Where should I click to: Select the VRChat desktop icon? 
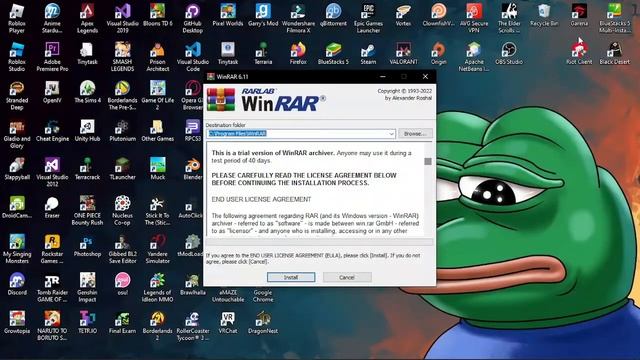point(228,322)
